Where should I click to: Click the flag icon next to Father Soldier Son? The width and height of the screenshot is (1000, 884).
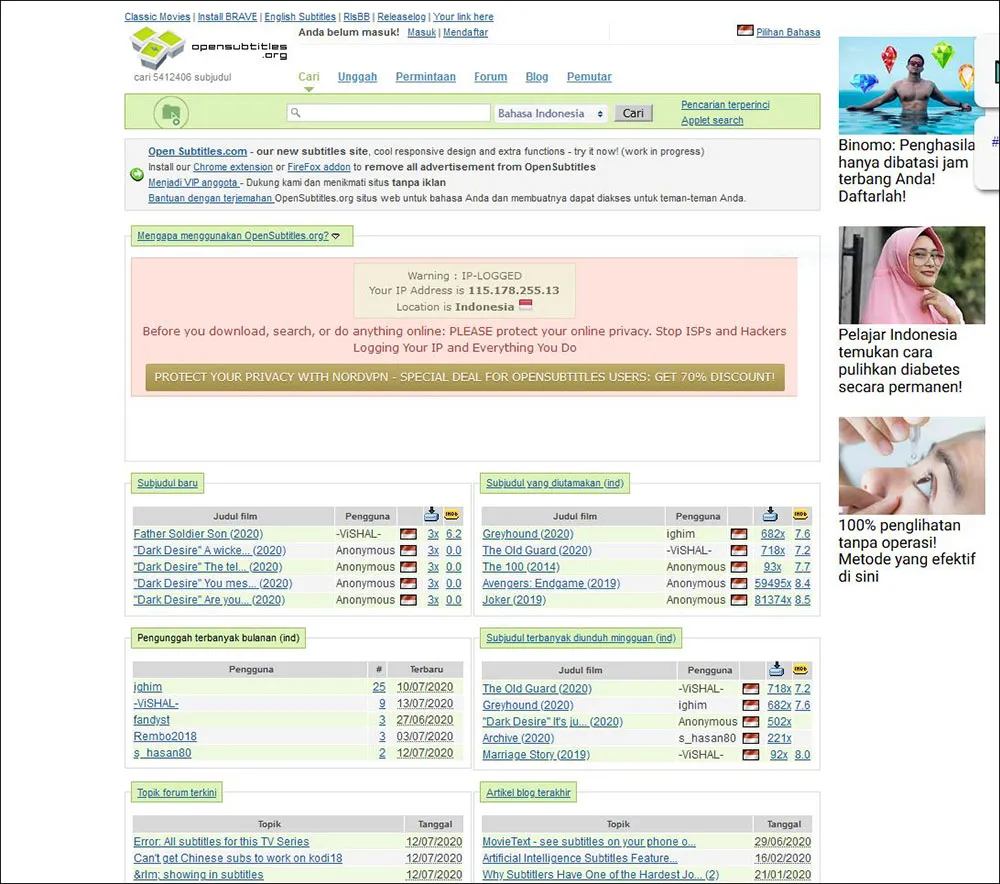408,535
